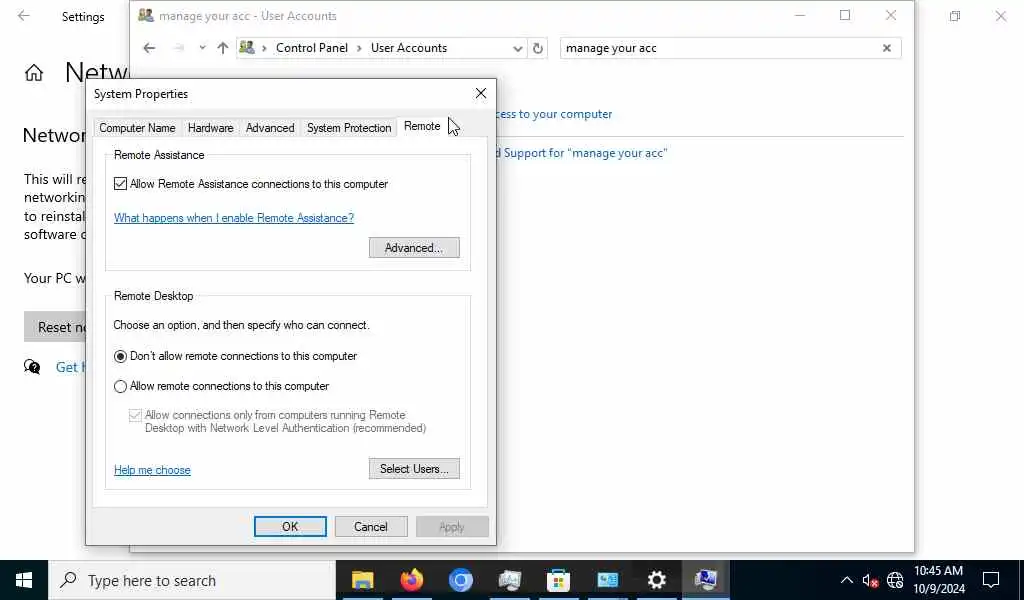1024x600 pixels.
Task: Click the muted volume tray icon
Action: [870, 580]
